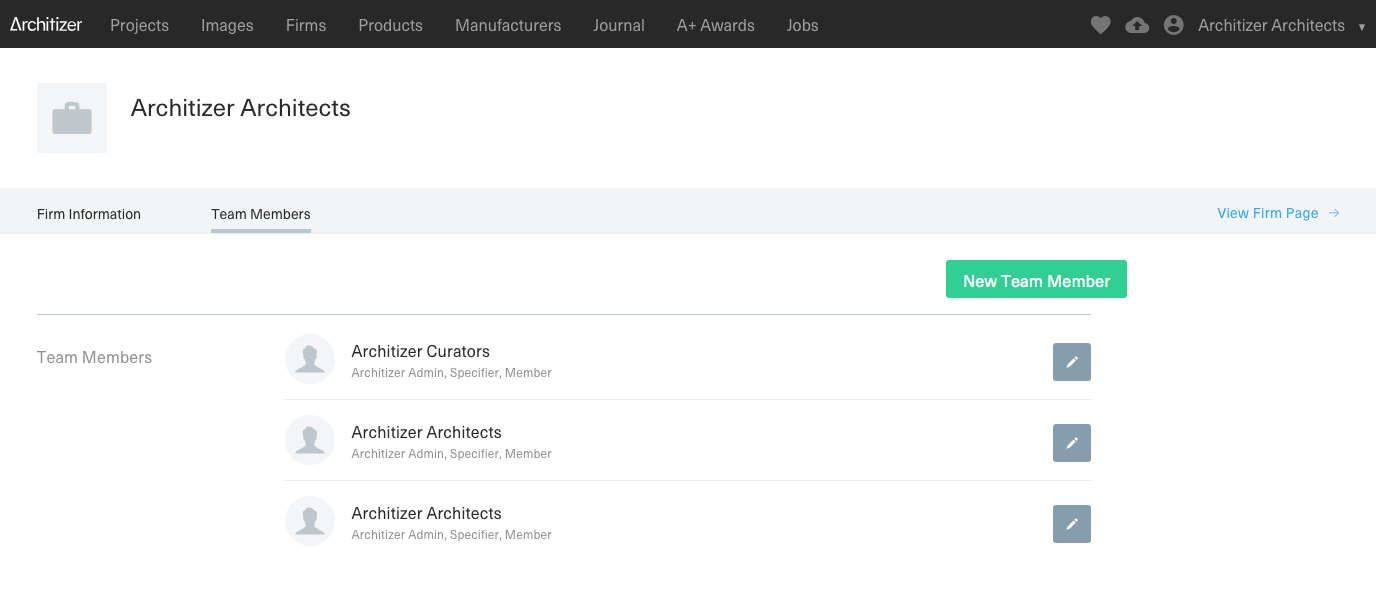Screen dimensions: 1376x589
Task: Go to Firms in the navigation
Action: [x=306, y=25]
